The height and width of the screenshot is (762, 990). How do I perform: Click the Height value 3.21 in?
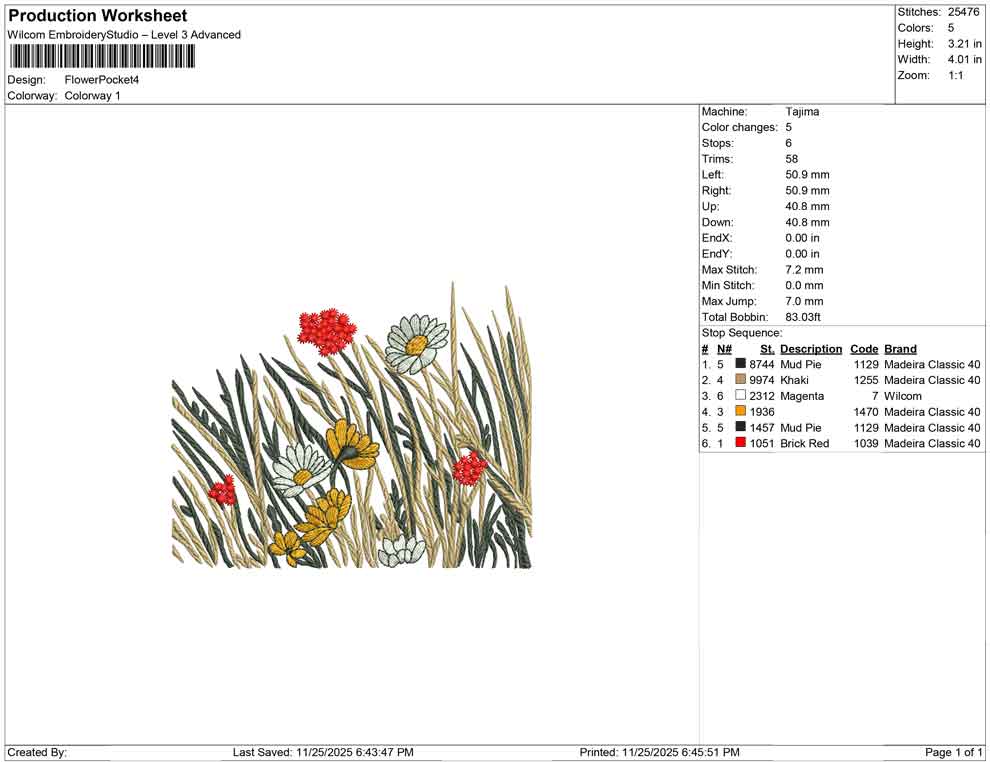[964, 44]
